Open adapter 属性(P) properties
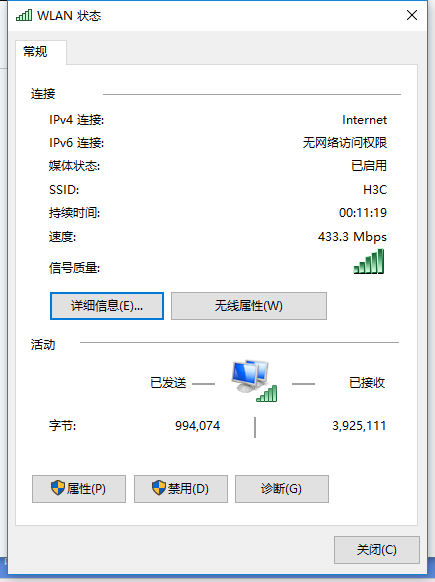 (79, 489)
